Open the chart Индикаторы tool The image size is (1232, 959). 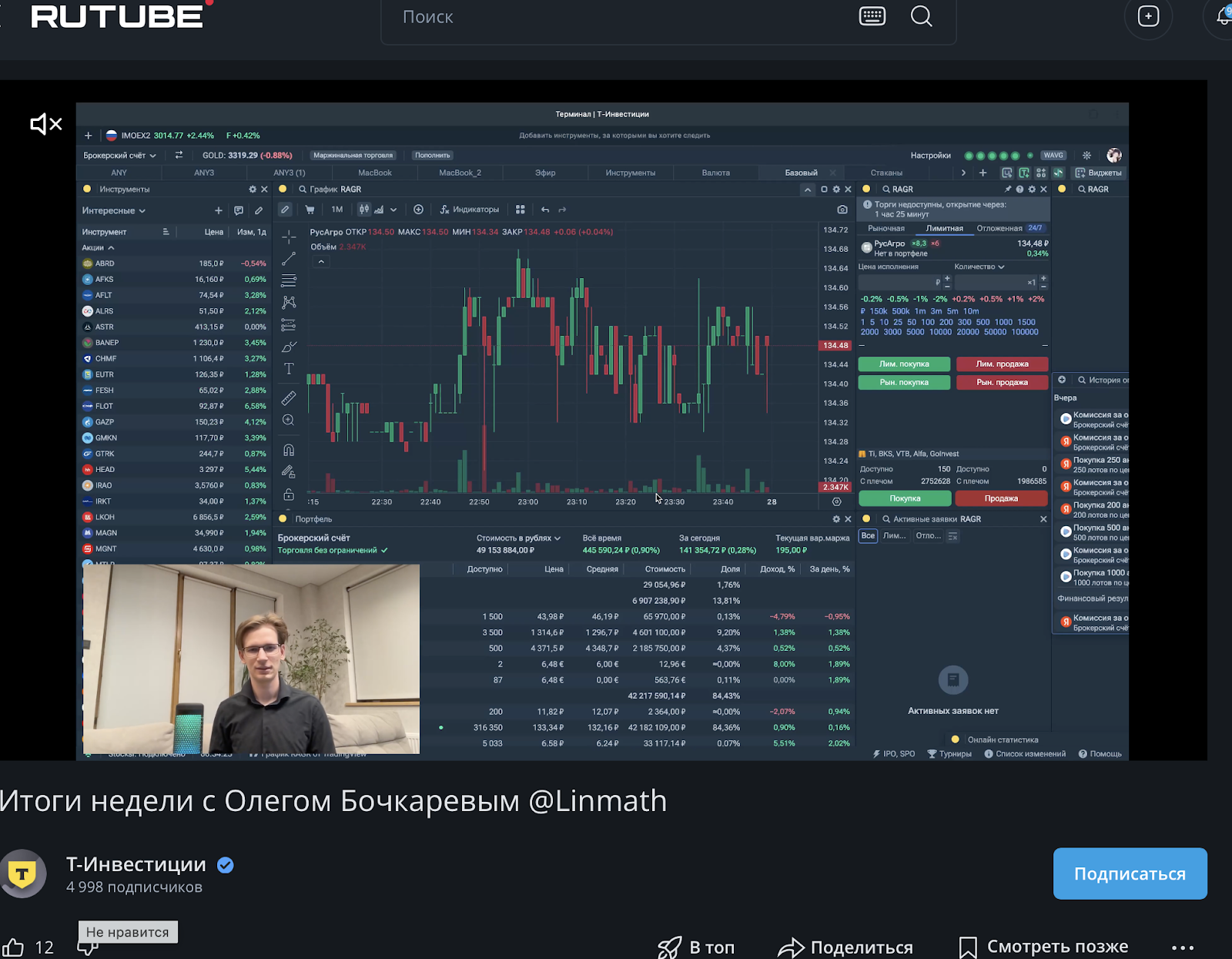pyautogui.click(x=470, y=210)
